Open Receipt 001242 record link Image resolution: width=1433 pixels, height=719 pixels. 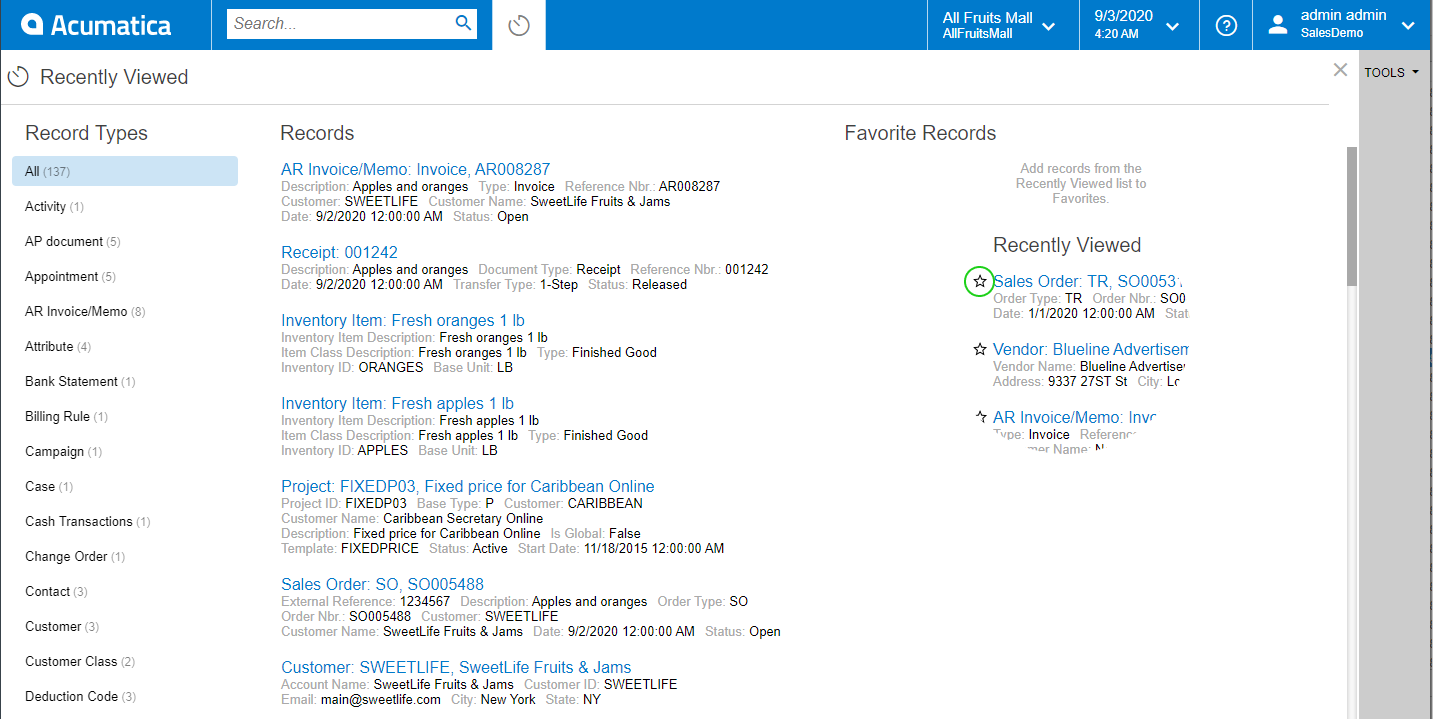(339, 253)
